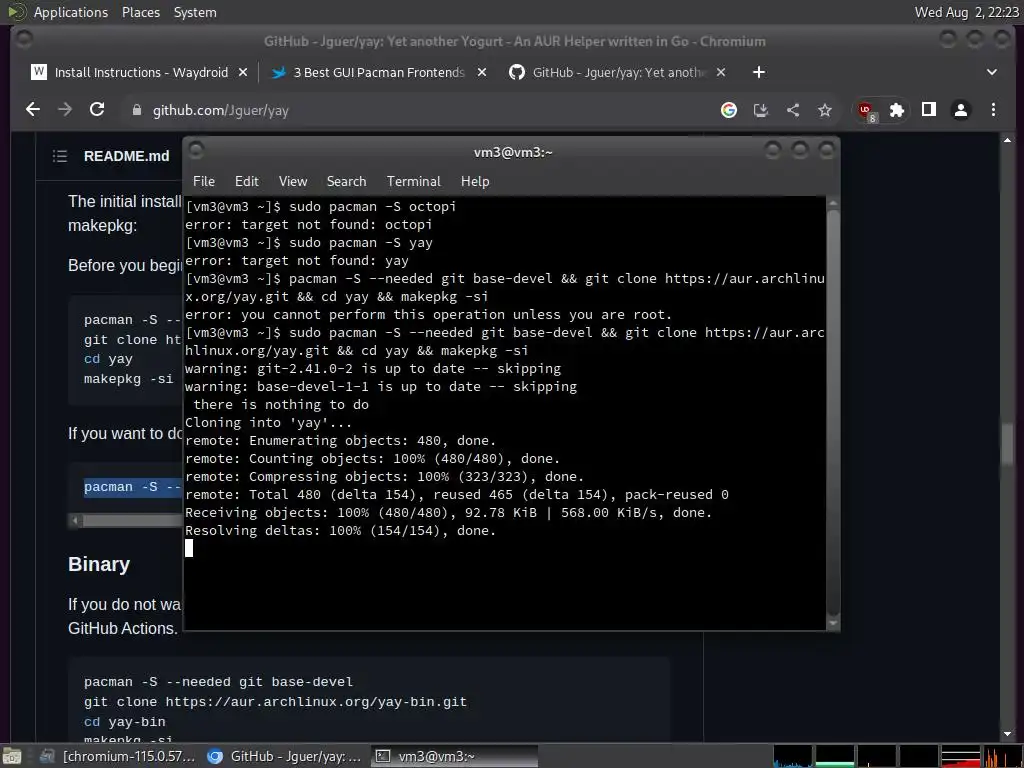Click 'makepkg -si' line in first code block
The height and width of the screenshot is (768, 1024).
tap(129, 379)
